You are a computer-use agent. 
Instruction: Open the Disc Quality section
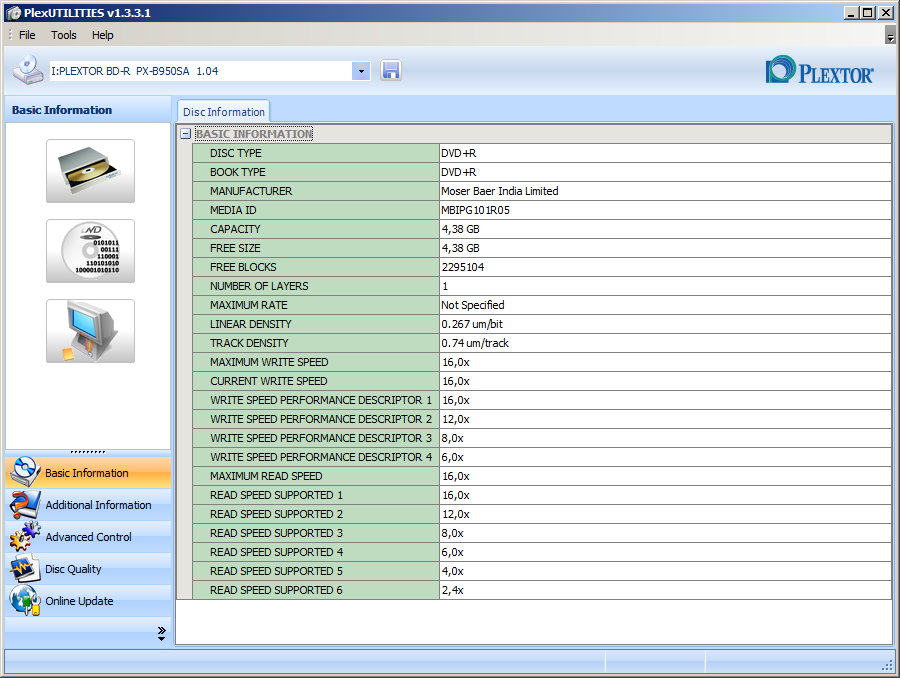point(88,569)
